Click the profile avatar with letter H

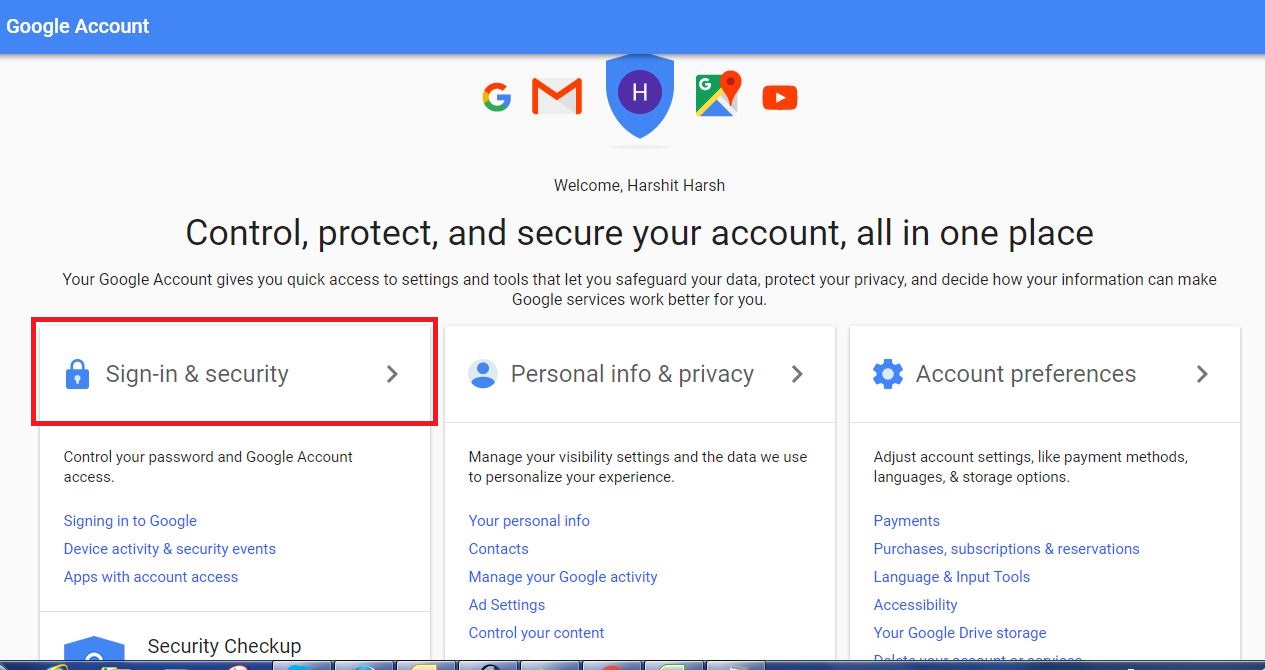point(640,93)
